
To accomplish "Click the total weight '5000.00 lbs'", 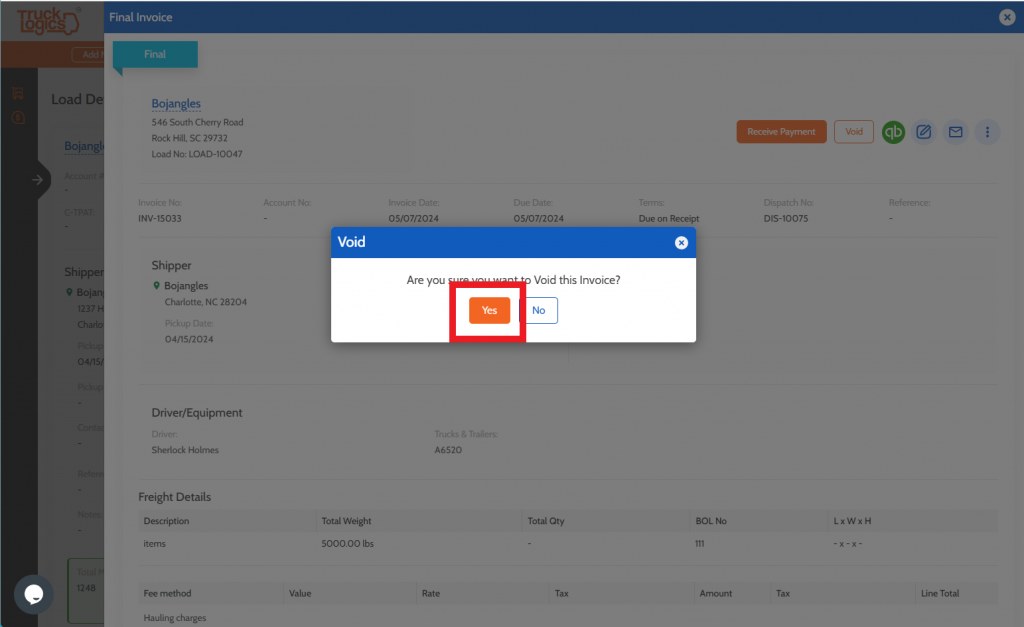I will coord(347,543).
